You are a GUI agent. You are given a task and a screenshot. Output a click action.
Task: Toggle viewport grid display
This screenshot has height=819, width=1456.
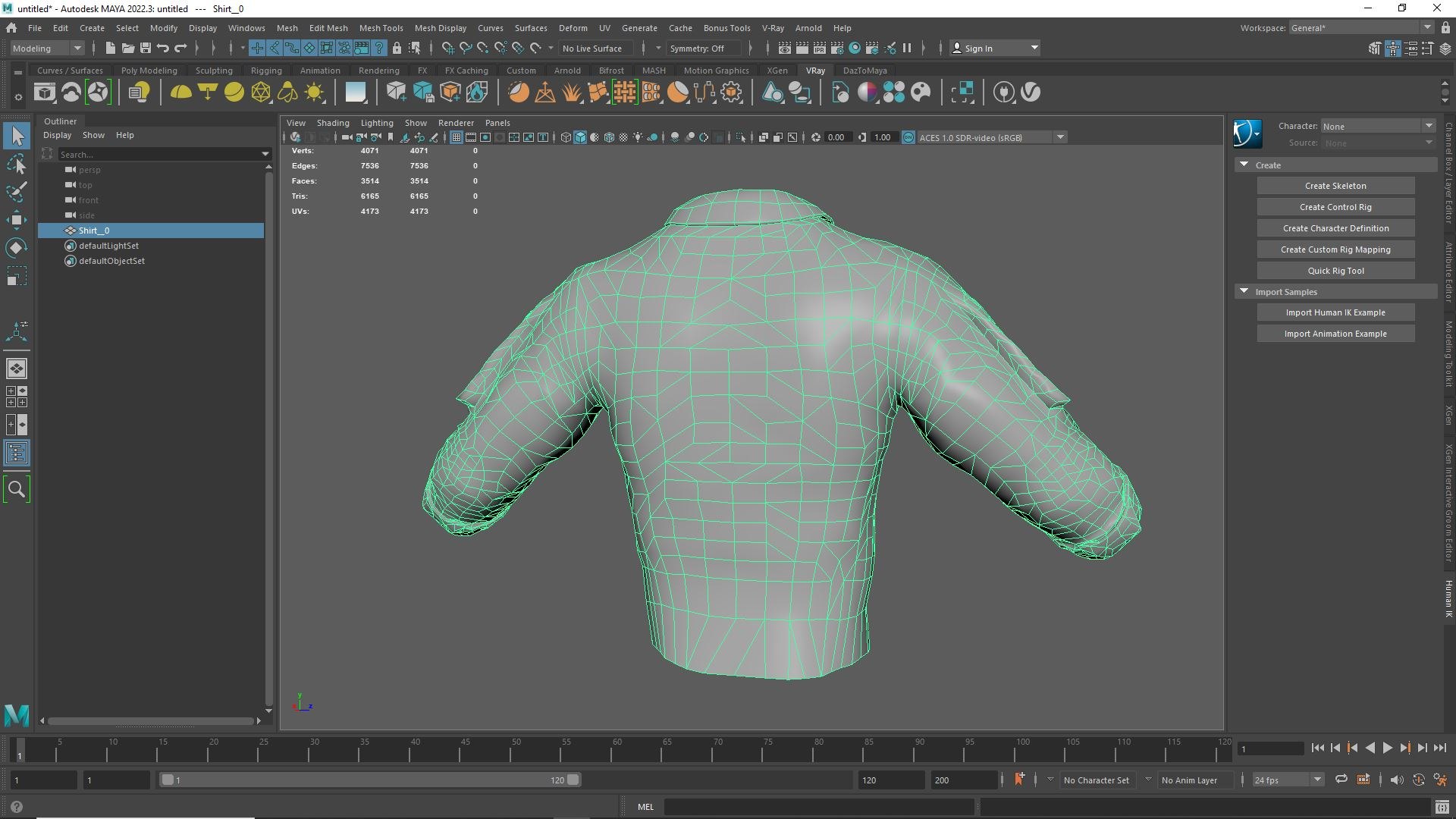point(457,137)
